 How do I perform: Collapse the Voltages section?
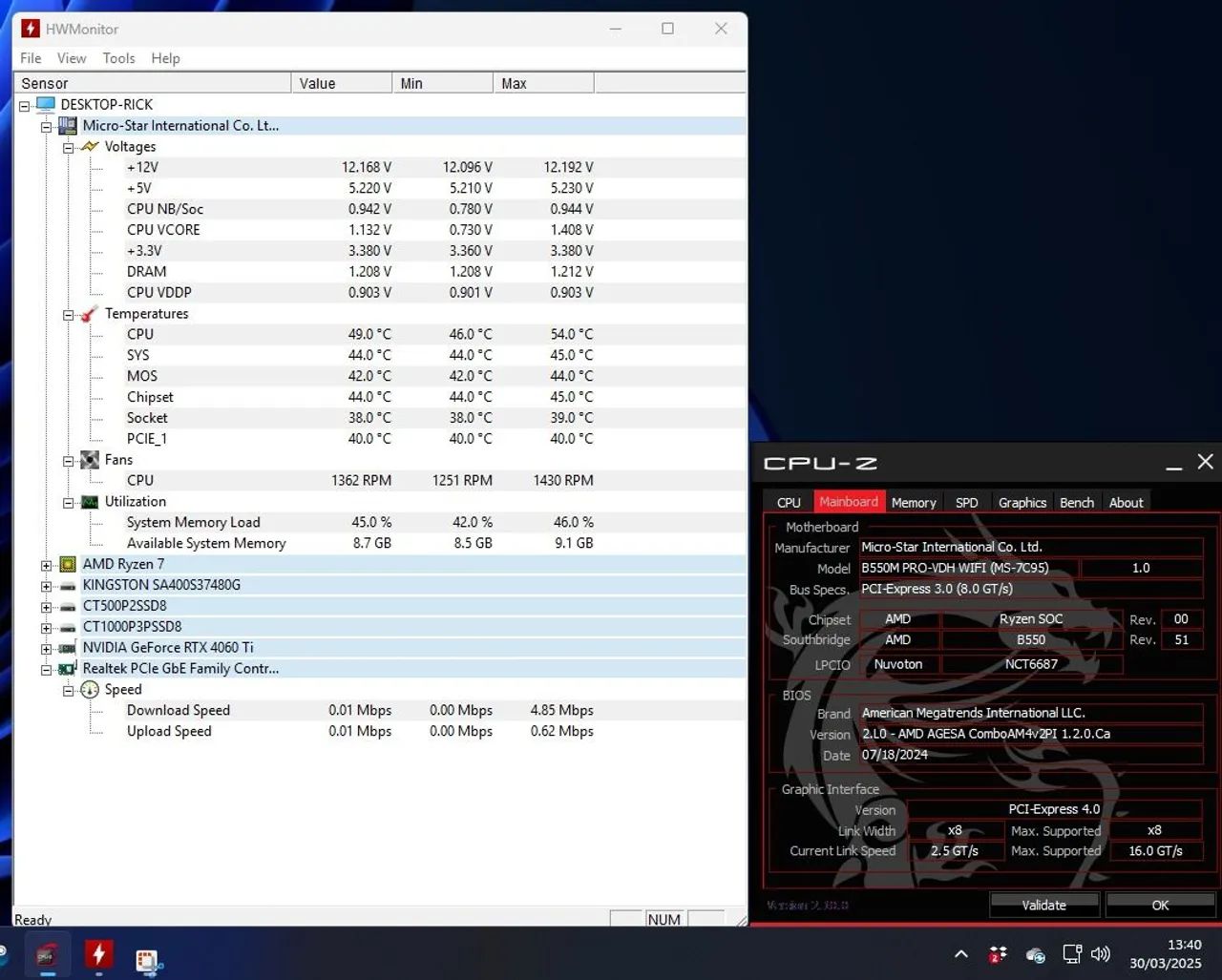[x=68, y=148]
